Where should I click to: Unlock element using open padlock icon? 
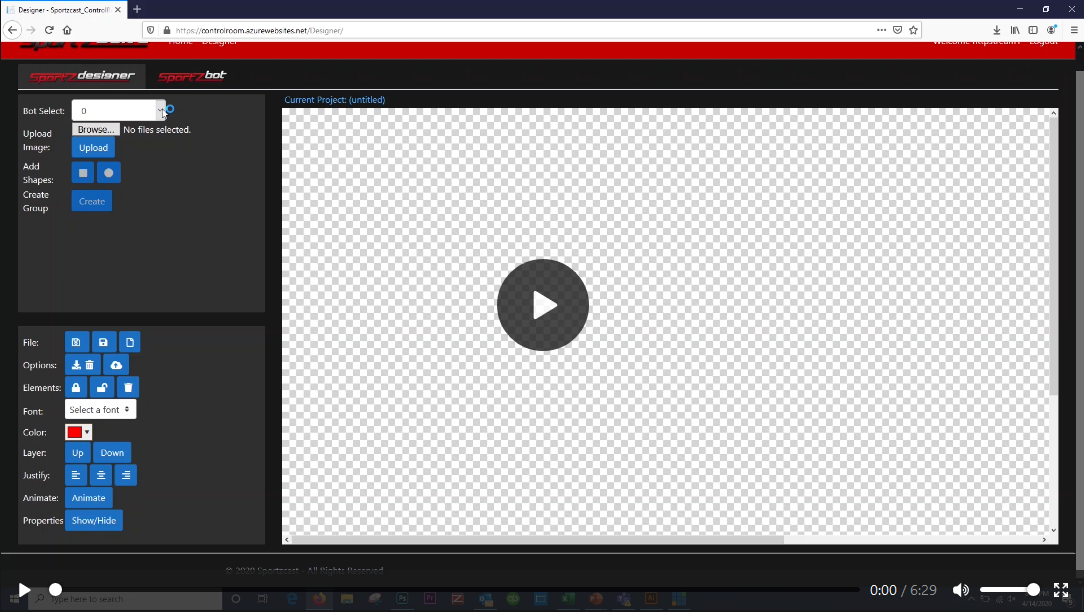[102, 388]
